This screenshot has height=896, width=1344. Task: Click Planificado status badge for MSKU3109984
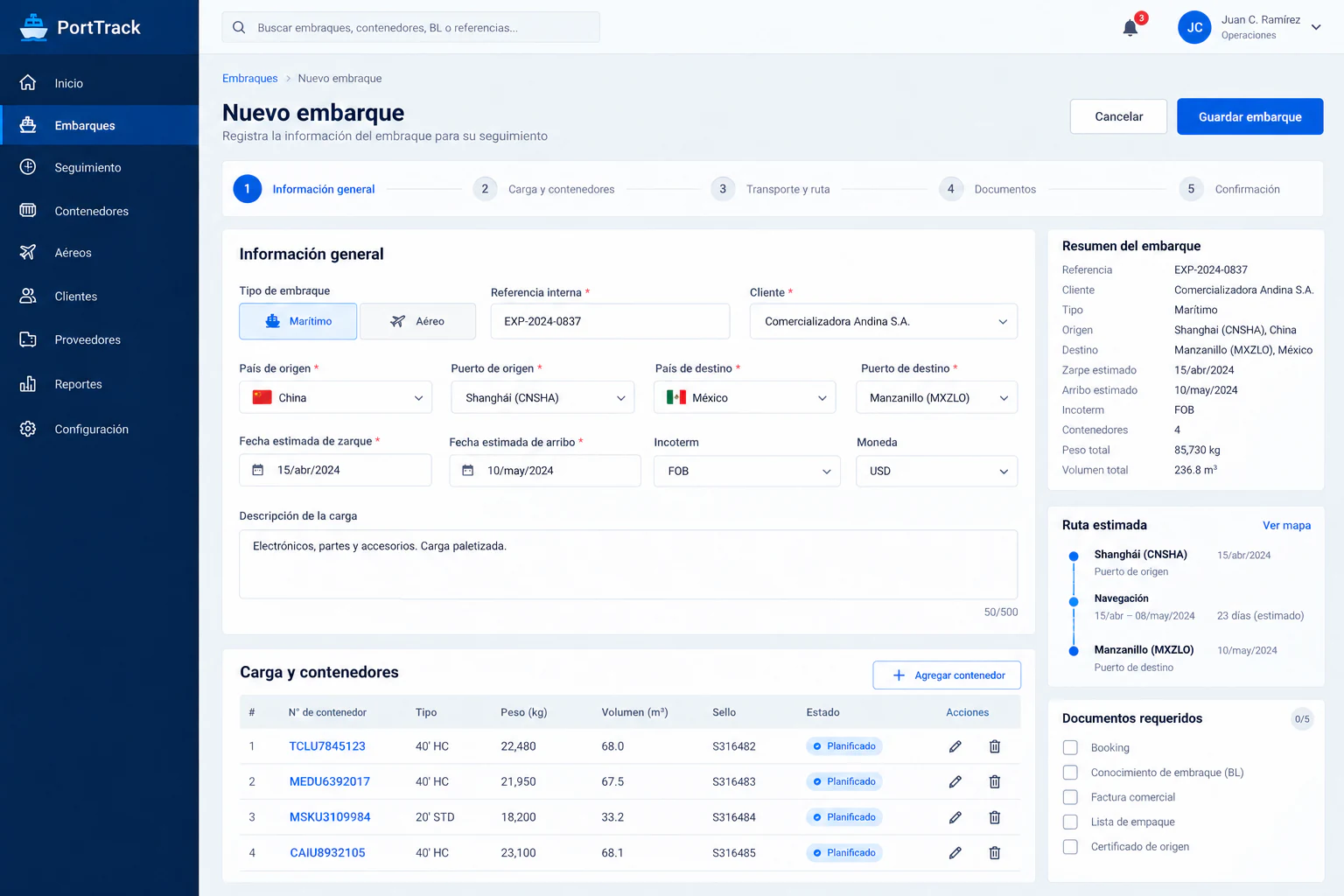pyautogui.click(x=844, y=817)
